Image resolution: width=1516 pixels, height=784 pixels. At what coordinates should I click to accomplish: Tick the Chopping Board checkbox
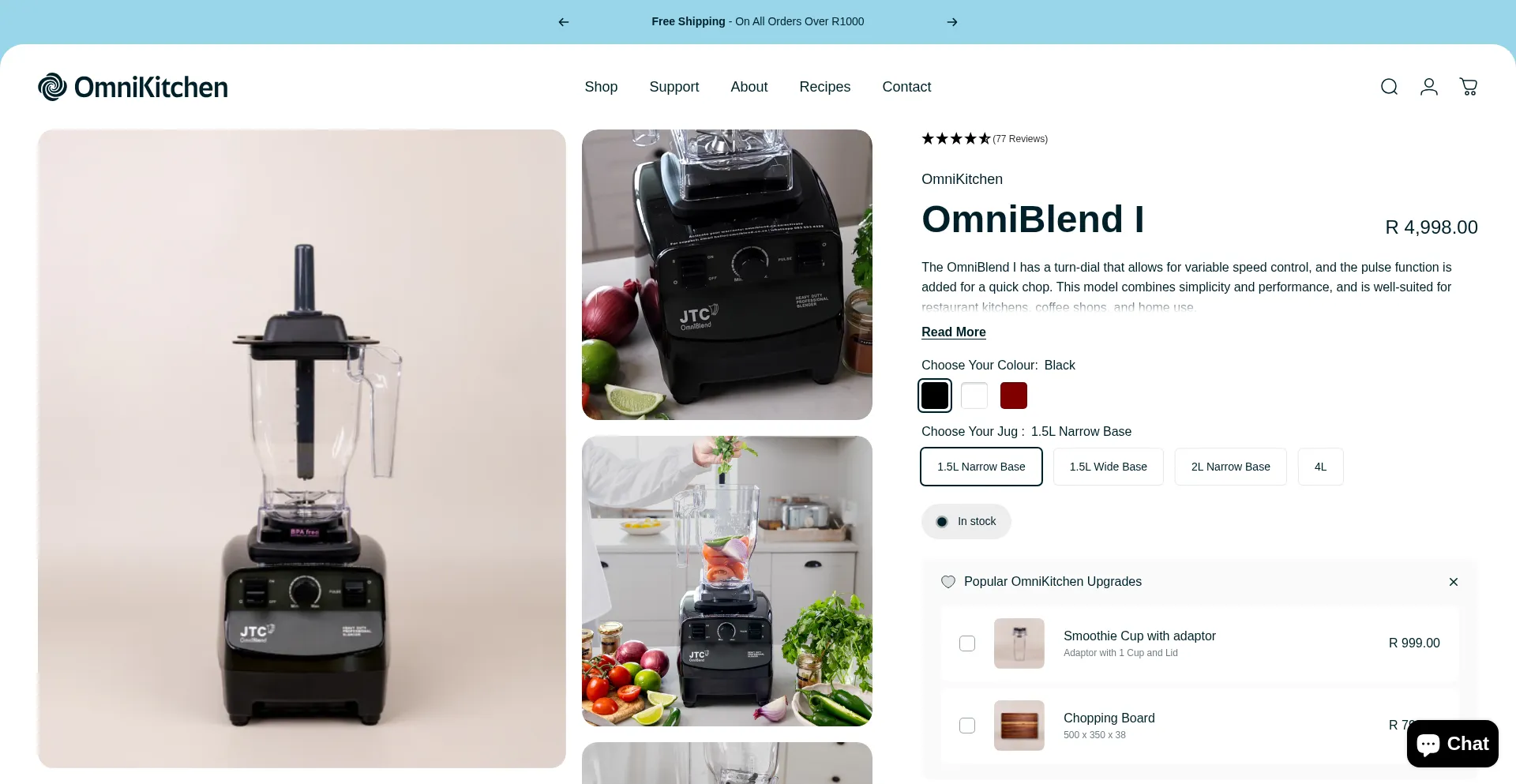[x=967, y=726]
